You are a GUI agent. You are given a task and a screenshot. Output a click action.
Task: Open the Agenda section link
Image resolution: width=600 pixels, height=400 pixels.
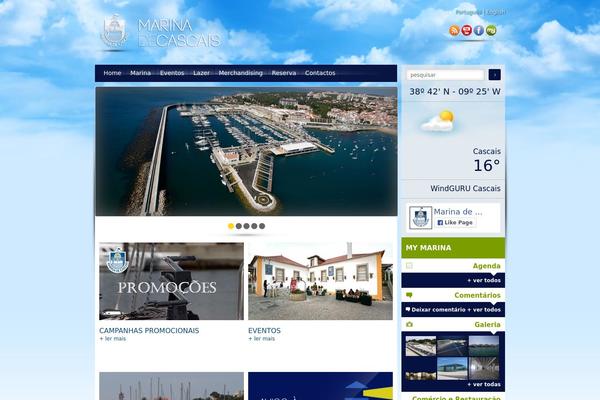[x=486, y=266]
